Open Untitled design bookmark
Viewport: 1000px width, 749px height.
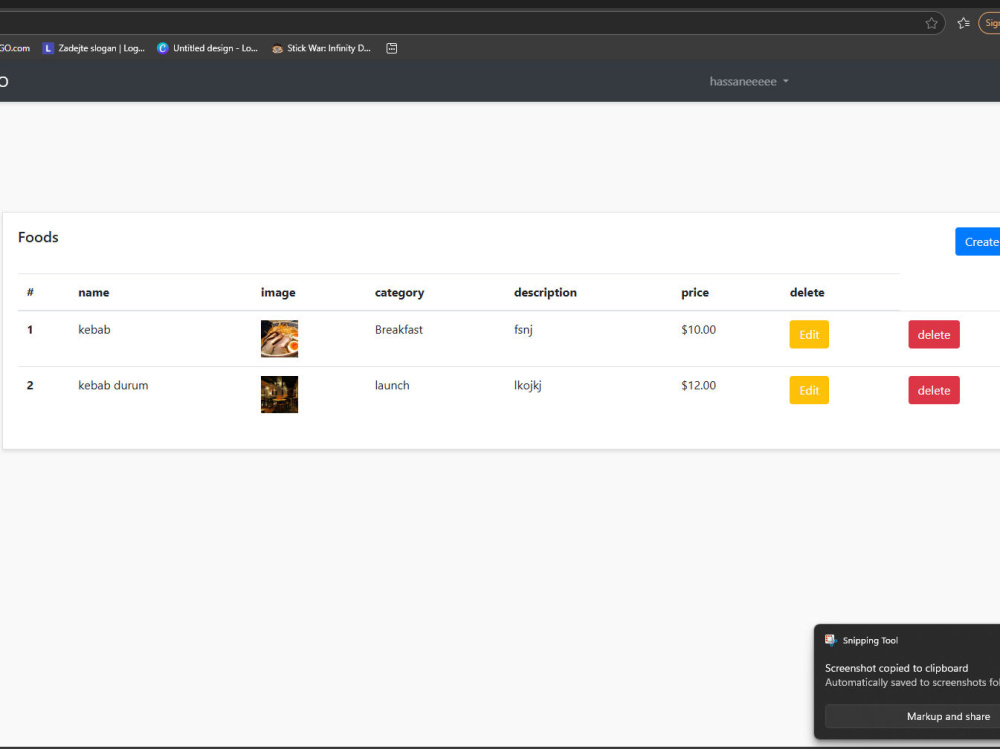pyautogui.click(x=207, y=48)
